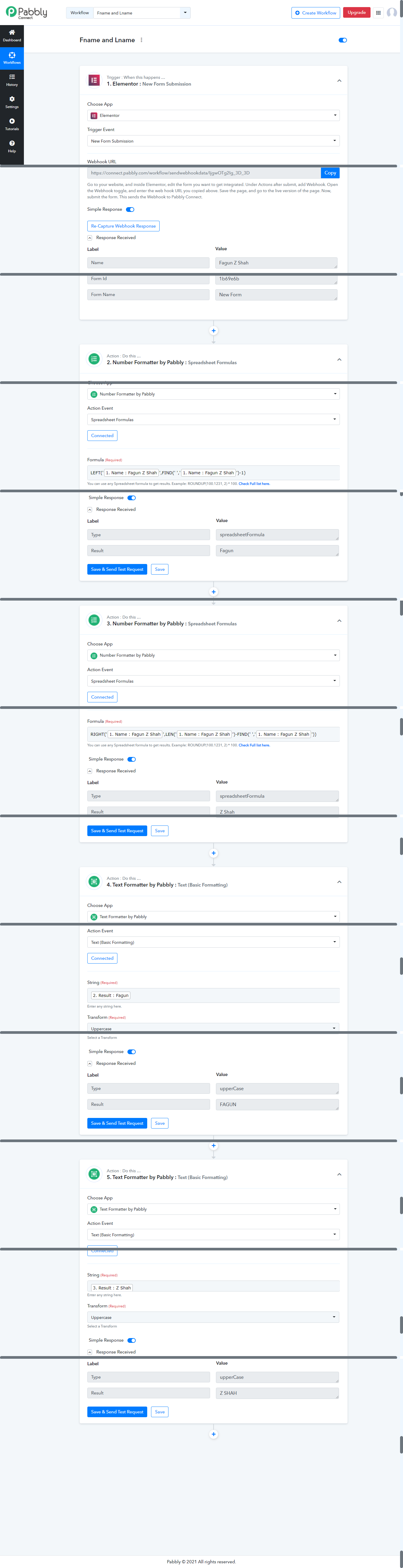
Task: Click Connected button in step 2
Action: 102,435
